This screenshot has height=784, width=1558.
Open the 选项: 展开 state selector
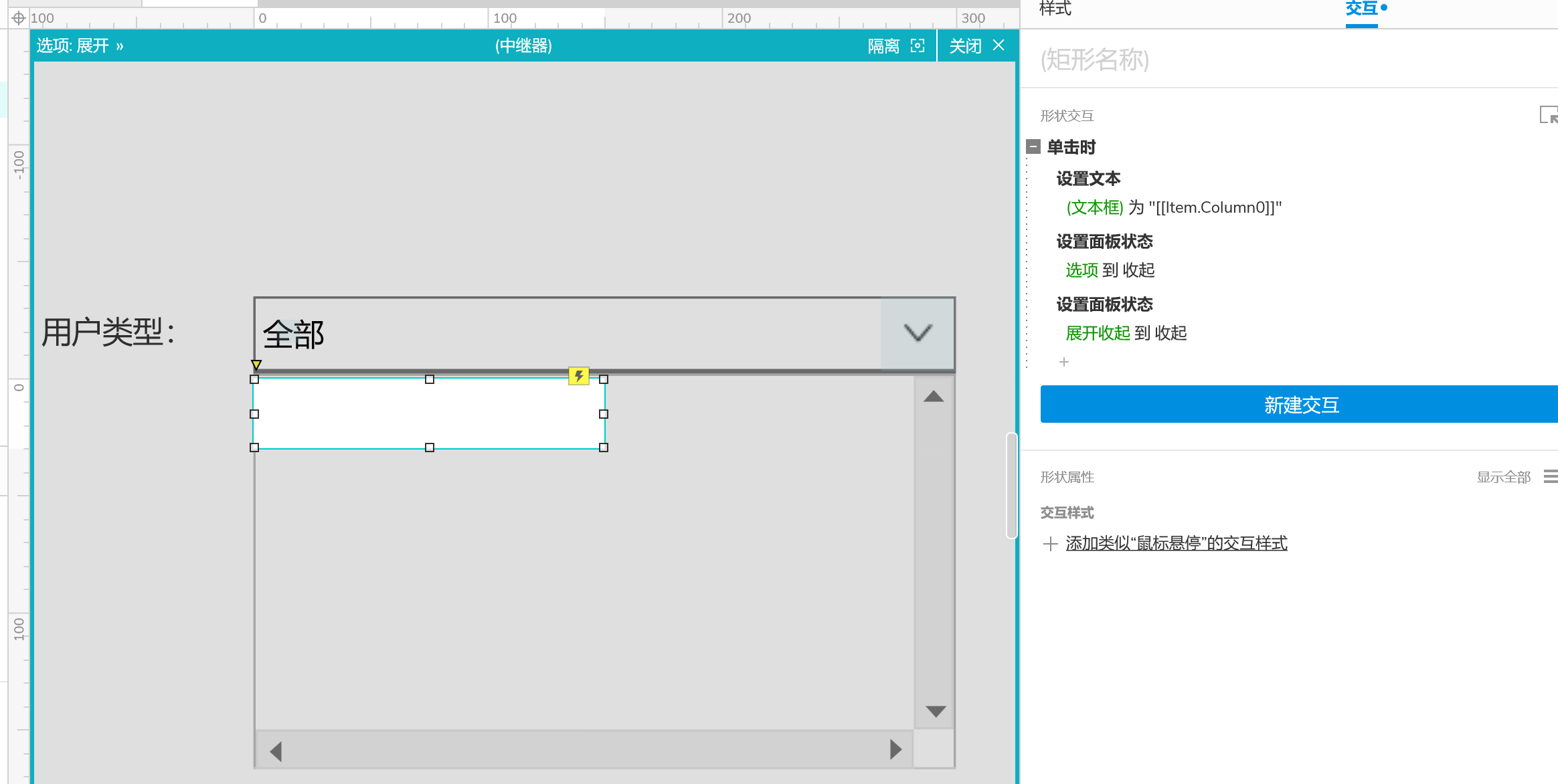click(x=80, y=45)
